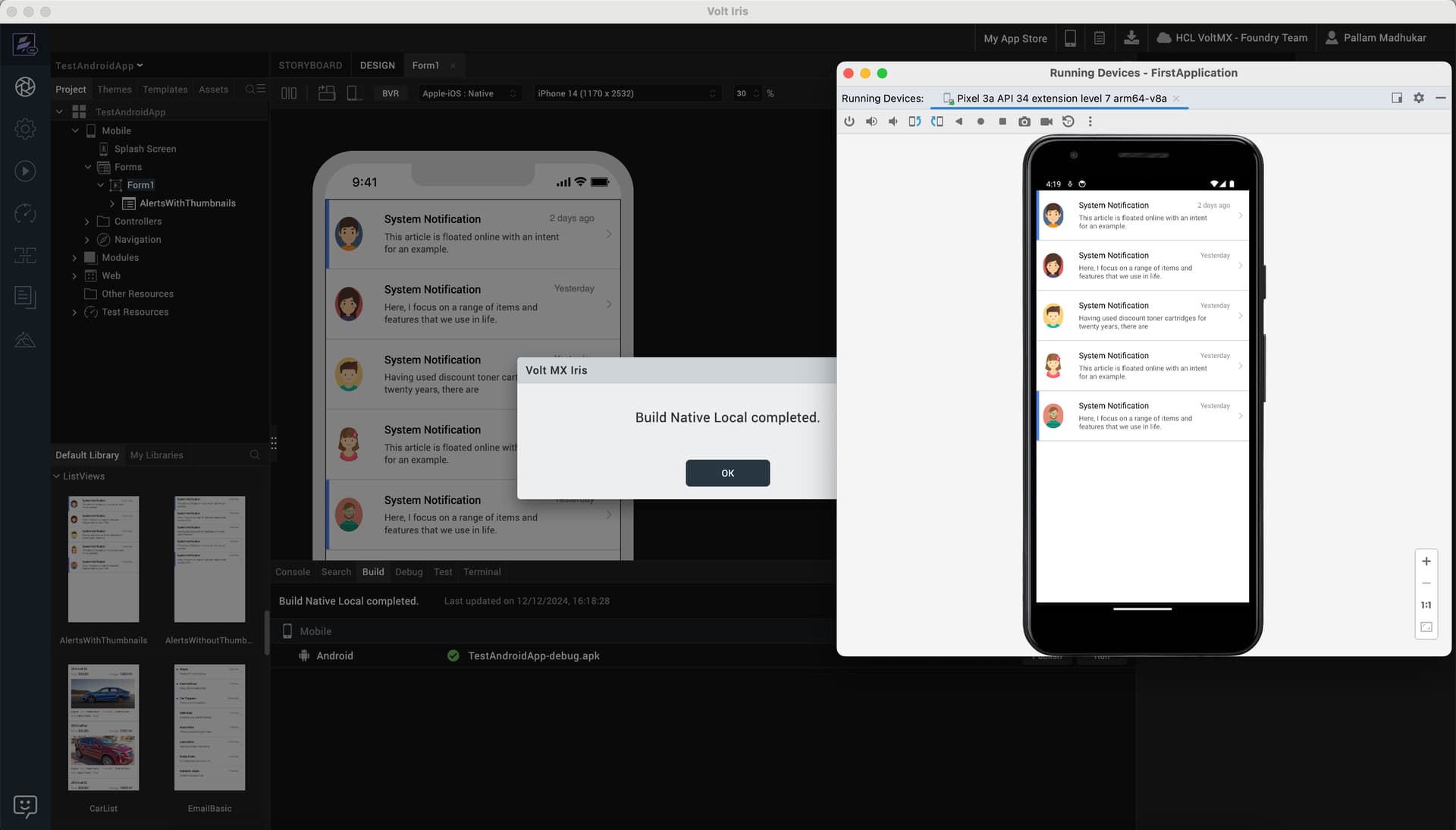Collapse the Forms tree node

(88, 167)
